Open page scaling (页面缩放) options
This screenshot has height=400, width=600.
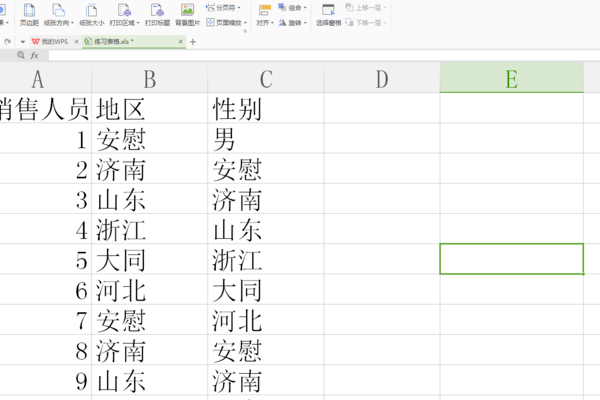(226, 23)
